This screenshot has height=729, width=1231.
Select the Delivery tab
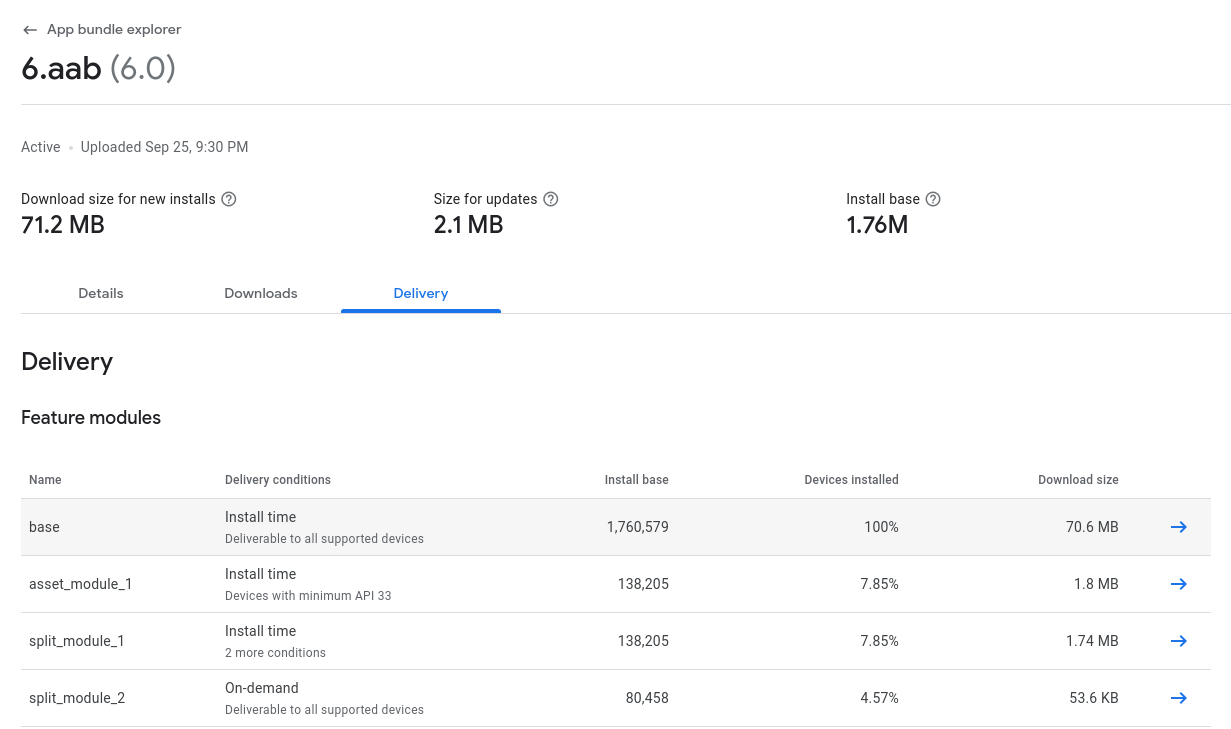tap(421, 293)
